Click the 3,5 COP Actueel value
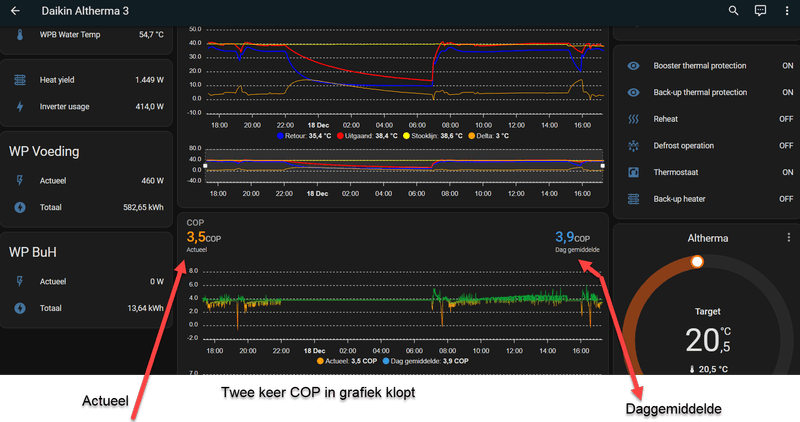The image size is (800, 422). 204,237
